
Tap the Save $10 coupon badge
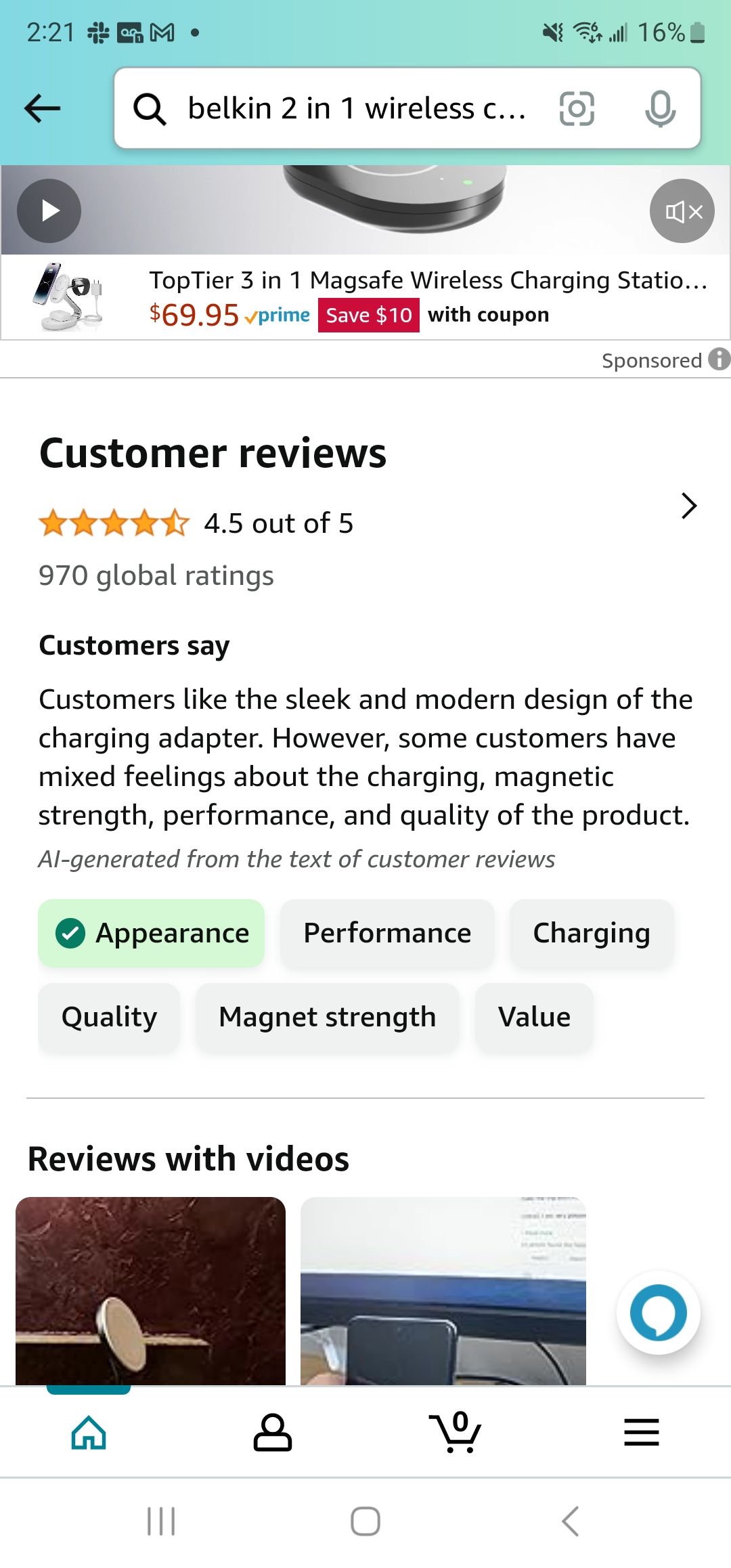pos(369,315)
